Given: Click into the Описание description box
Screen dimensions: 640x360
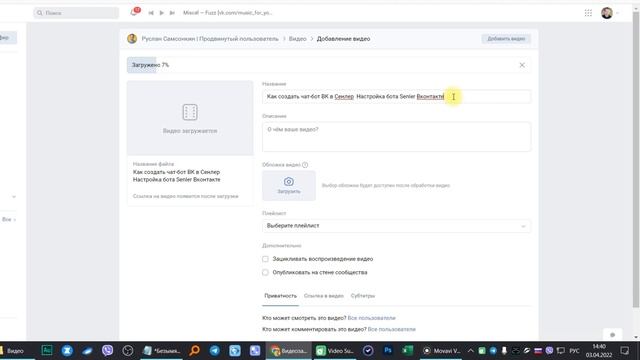Looking at the screenshot, I should point(396,137).
